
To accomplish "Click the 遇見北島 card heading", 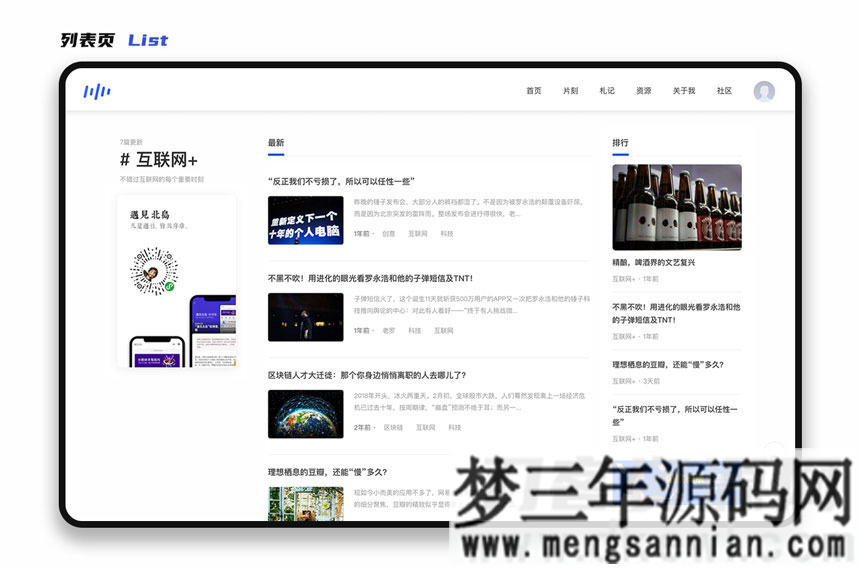I will tap(150, 215).
